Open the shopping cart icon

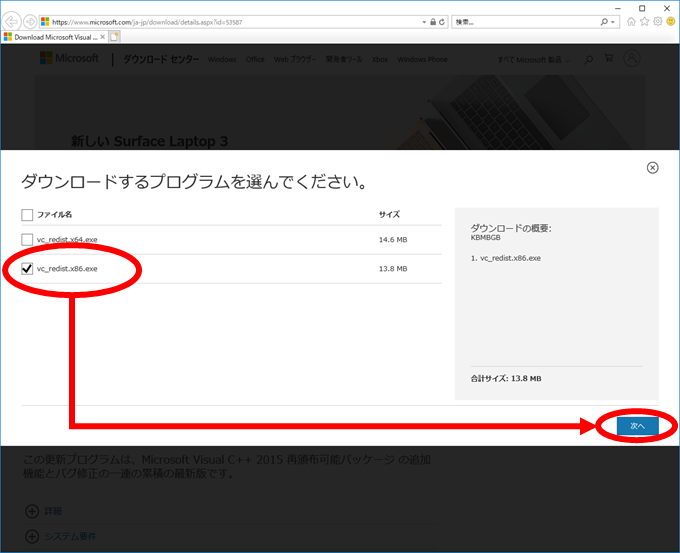click(609, 58)
